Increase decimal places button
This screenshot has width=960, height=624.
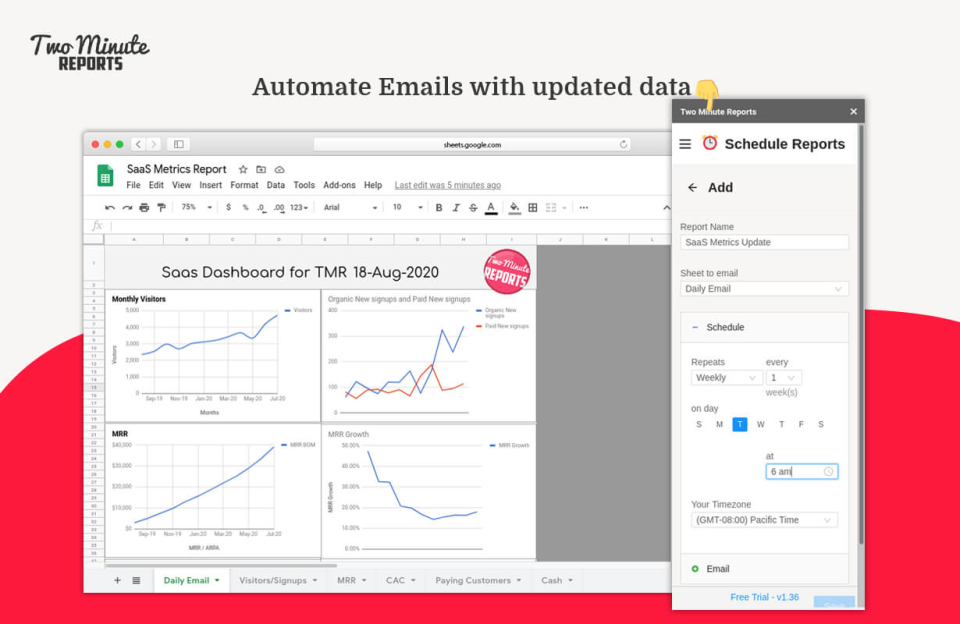click(279, 208)
